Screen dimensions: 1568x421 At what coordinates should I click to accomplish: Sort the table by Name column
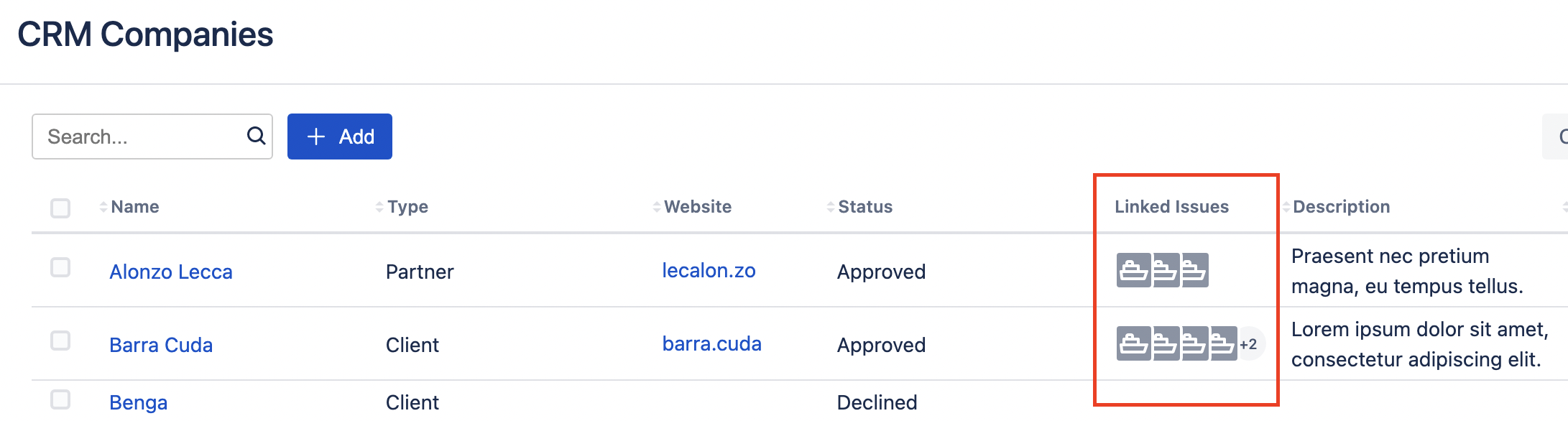pos(134,207)
